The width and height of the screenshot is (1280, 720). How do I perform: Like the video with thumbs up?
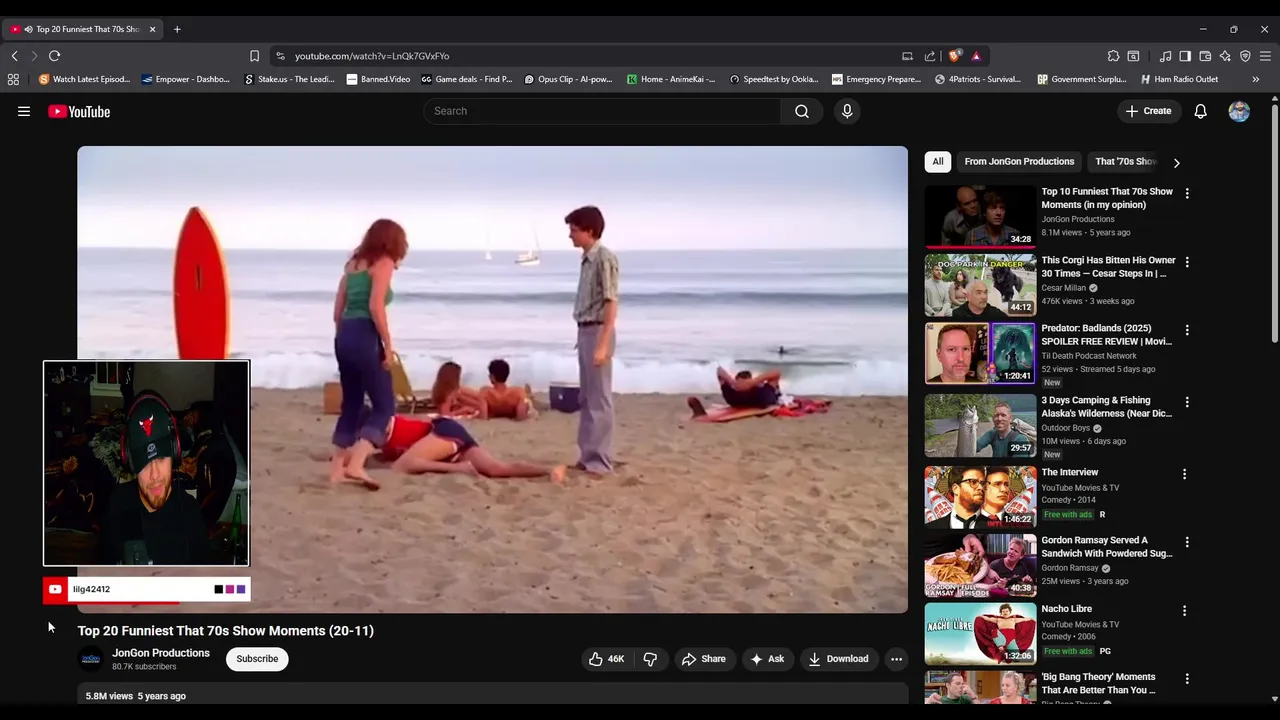click(607, 659)
